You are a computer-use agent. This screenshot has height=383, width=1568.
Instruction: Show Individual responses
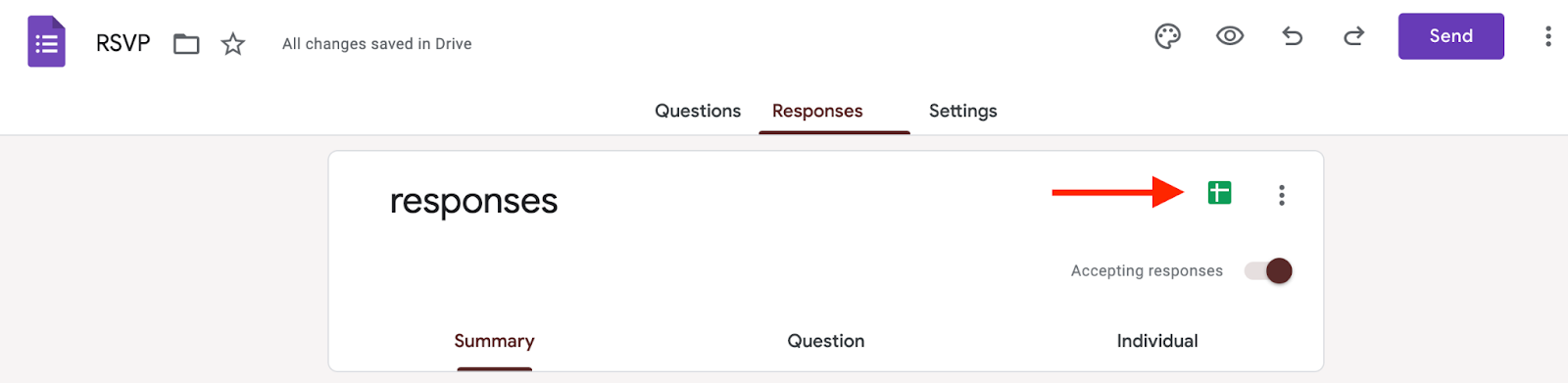1157,341
